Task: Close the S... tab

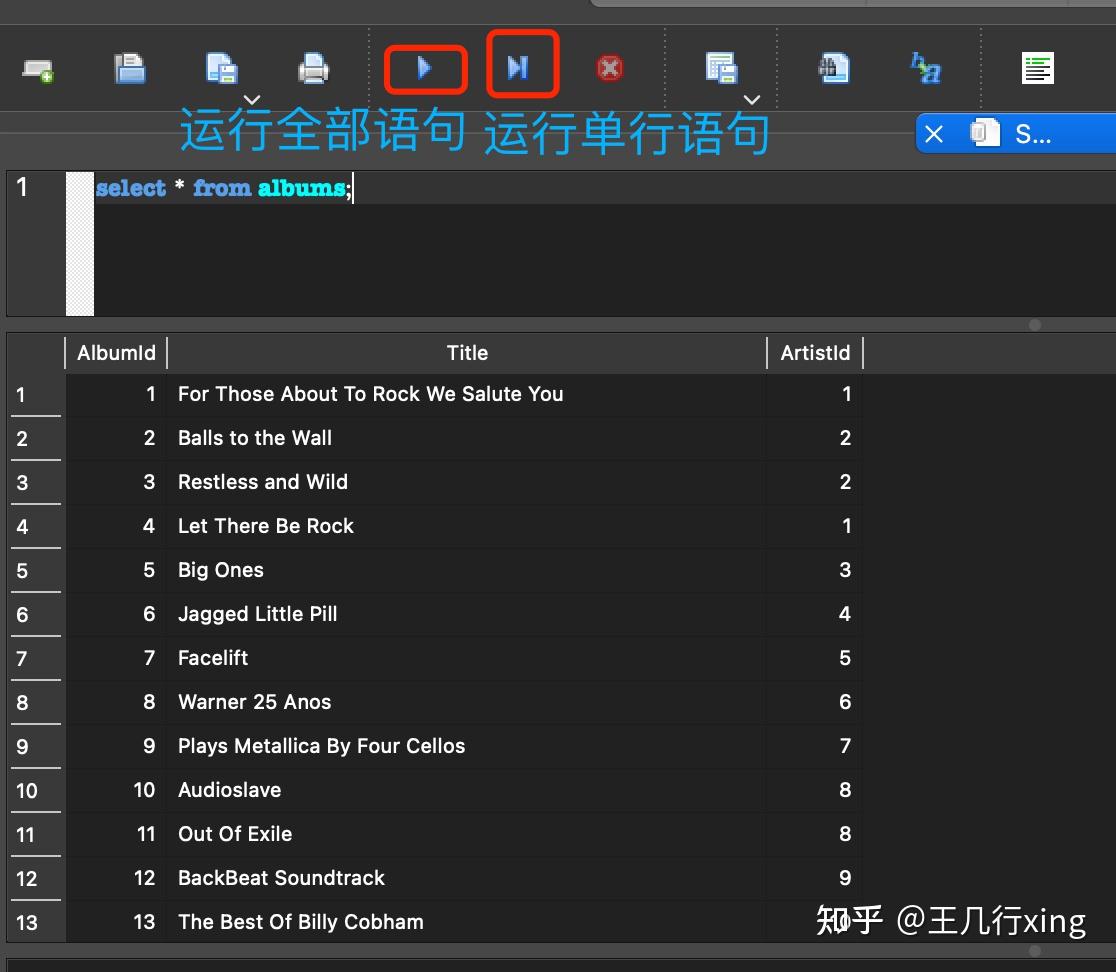Action: (x=933, y=132)
